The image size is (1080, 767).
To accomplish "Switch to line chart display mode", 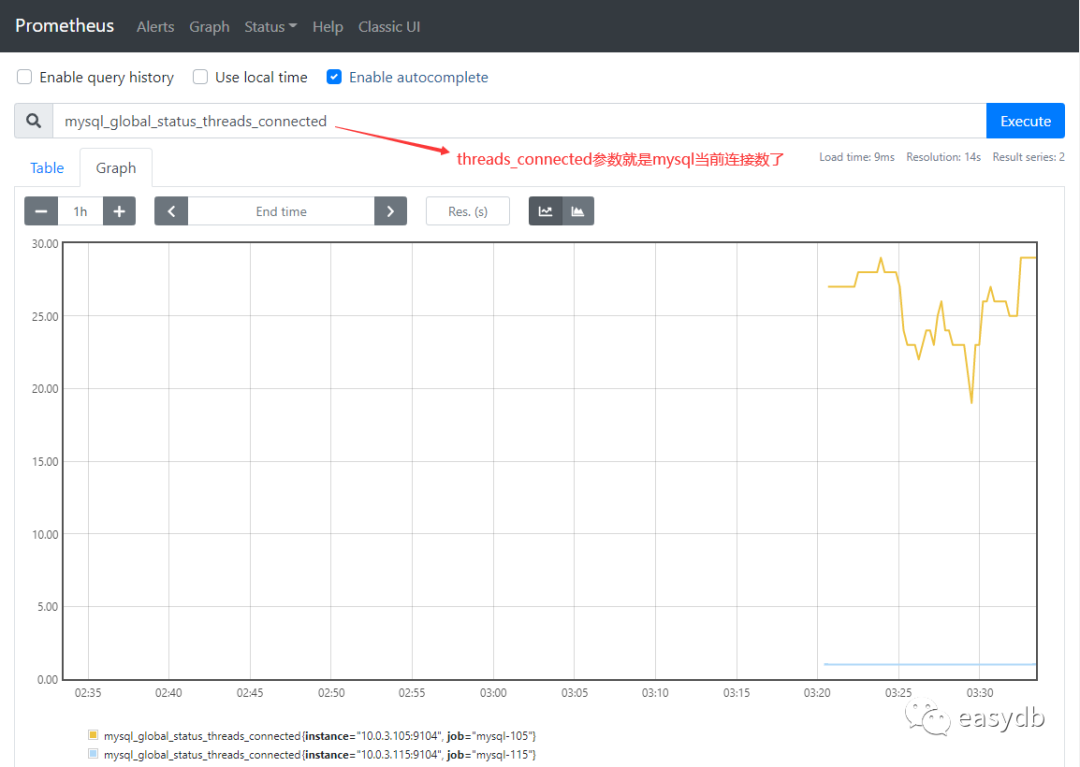I will tap(545, 211).
